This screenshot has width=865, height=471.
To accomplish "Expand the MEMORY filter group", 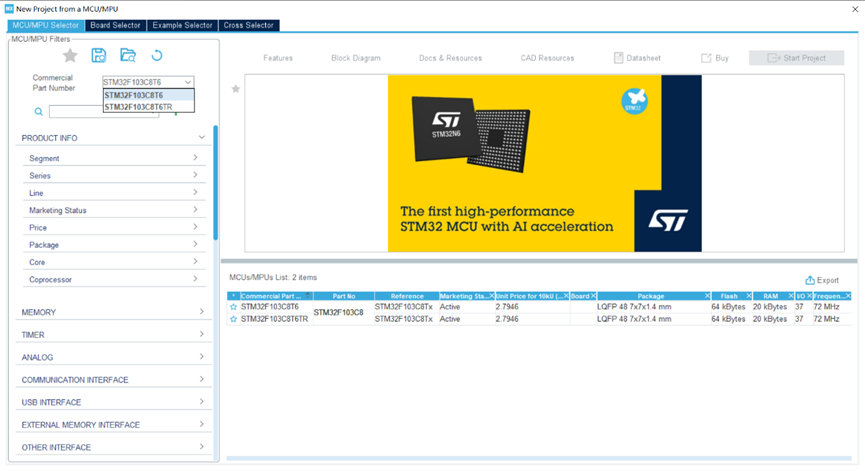I will (201, 312).
